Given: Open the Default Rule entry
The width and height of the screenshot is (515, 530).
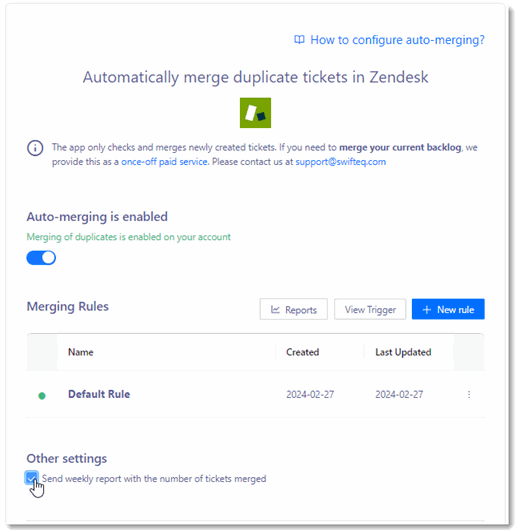Looking at the screenshot, I should click(99, 394).
